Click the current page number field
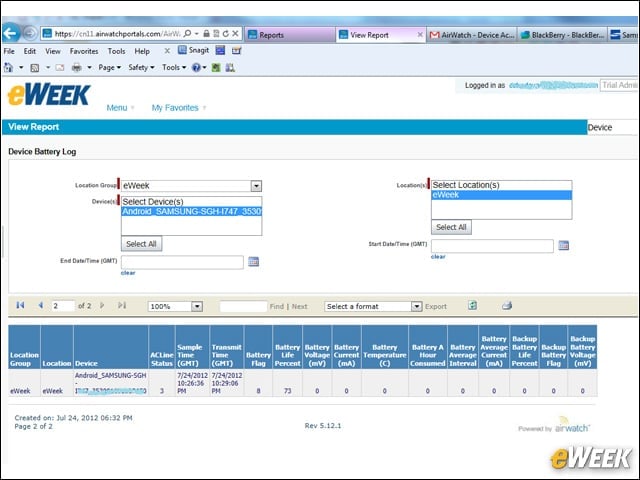Screen dimensions: 640x480 point(63,306)
